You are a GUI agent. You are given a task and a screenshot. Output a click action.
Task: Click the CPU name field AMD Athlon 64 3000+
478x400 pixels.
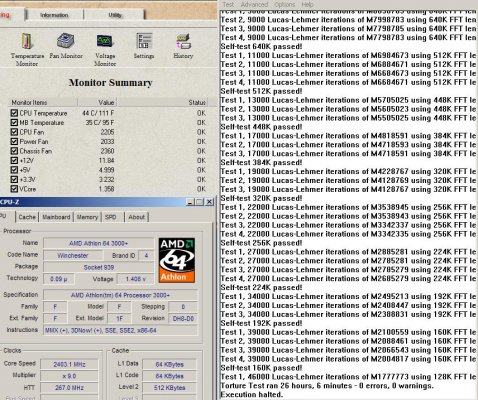pyautogui.click(x=99, y=243)
